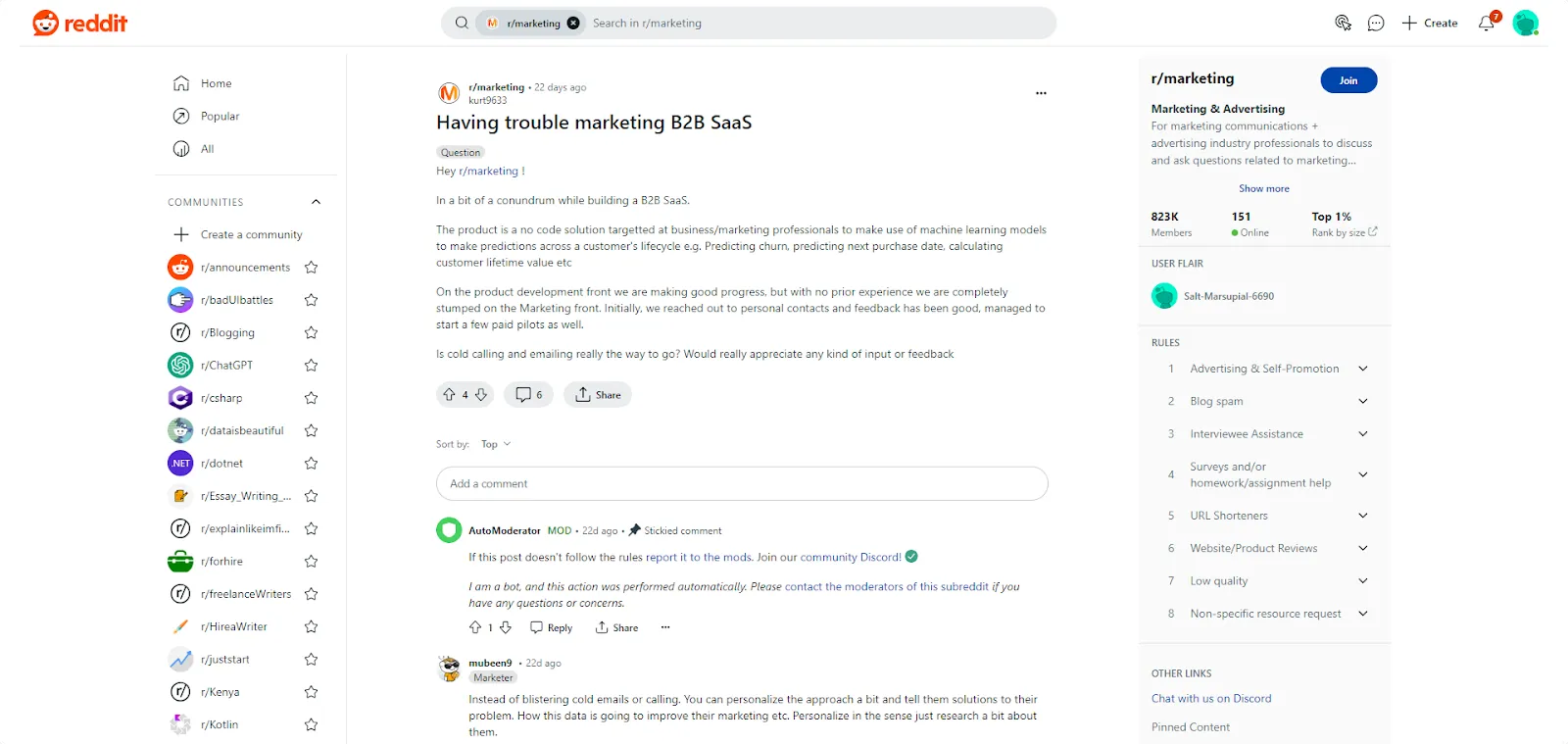Favorite r/forhire with the star

tap(311, 561)
